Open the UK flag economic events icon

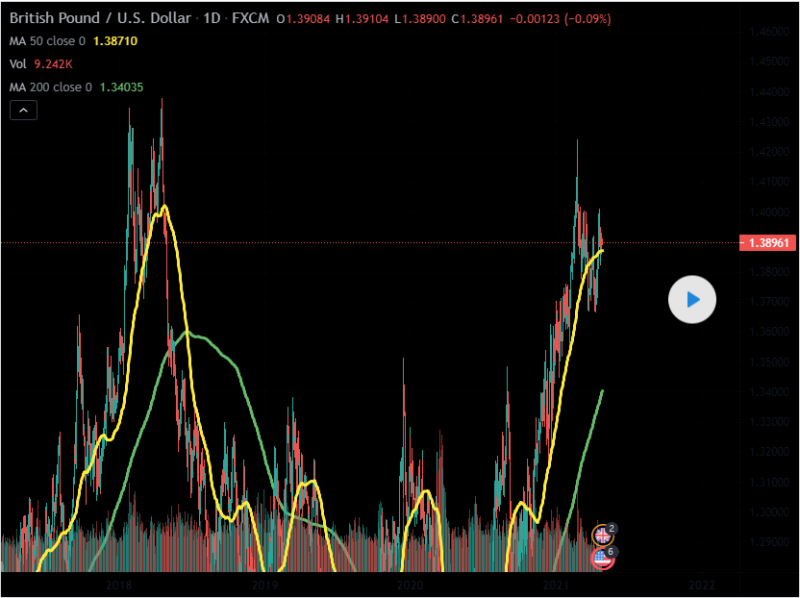[603, 534]
